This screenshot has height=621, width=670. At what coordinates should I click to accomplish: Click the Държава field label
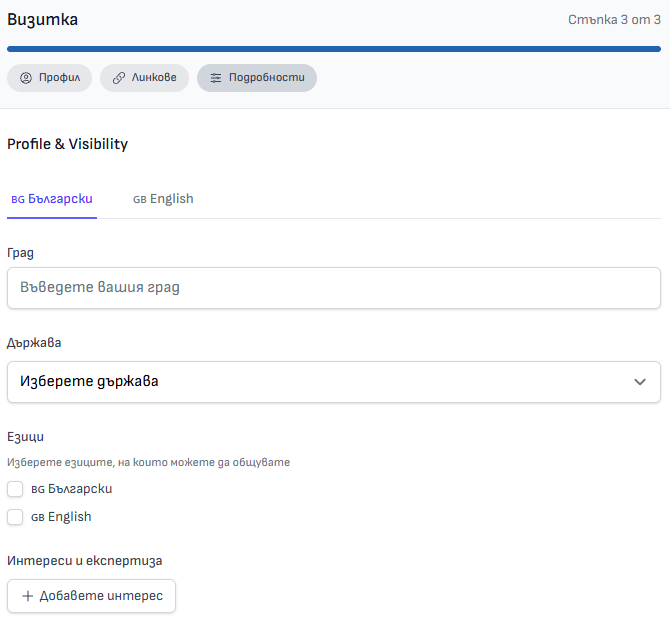point(34,343)
